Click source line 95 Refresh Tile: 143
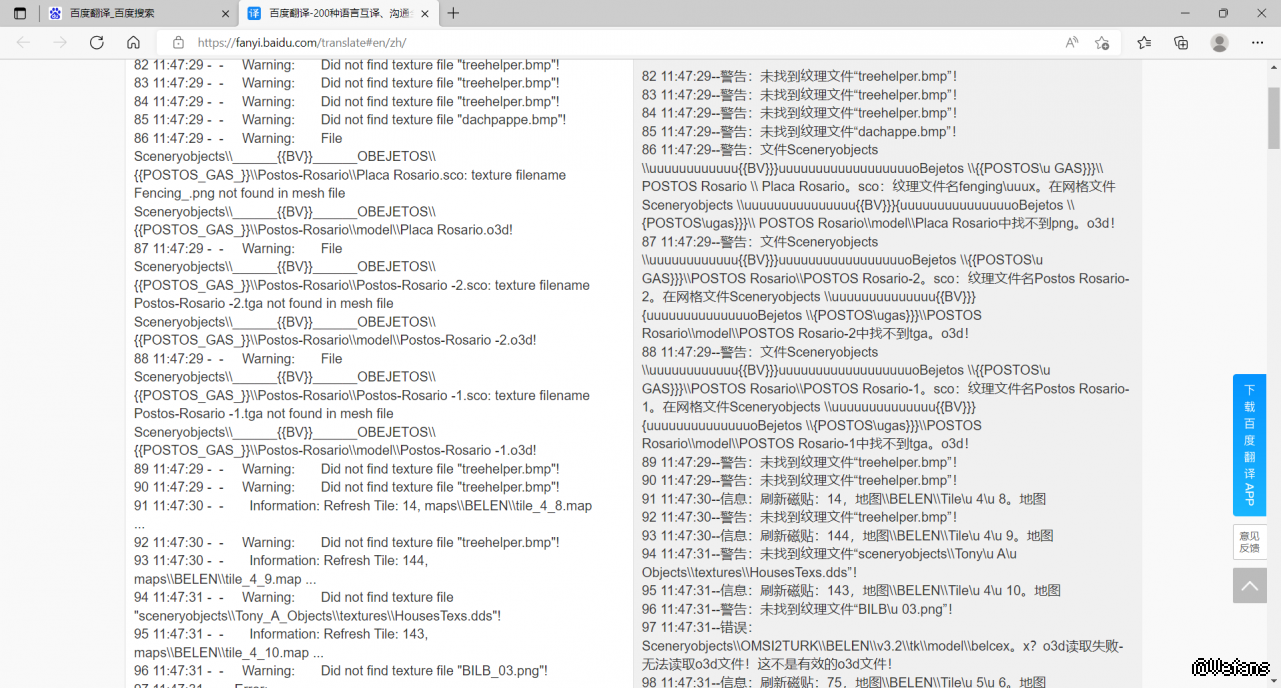The height and width of the screenshot is (688, 1281). pyautogui.click(x=281, y=643)
